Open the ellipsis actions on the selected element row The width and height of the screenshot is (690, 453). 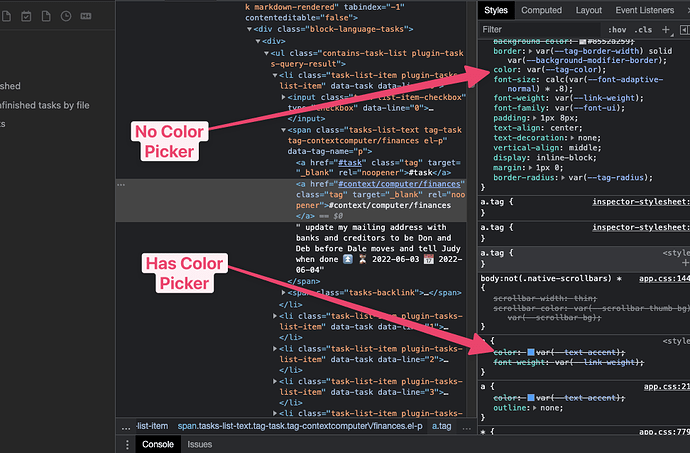[121, 184]
